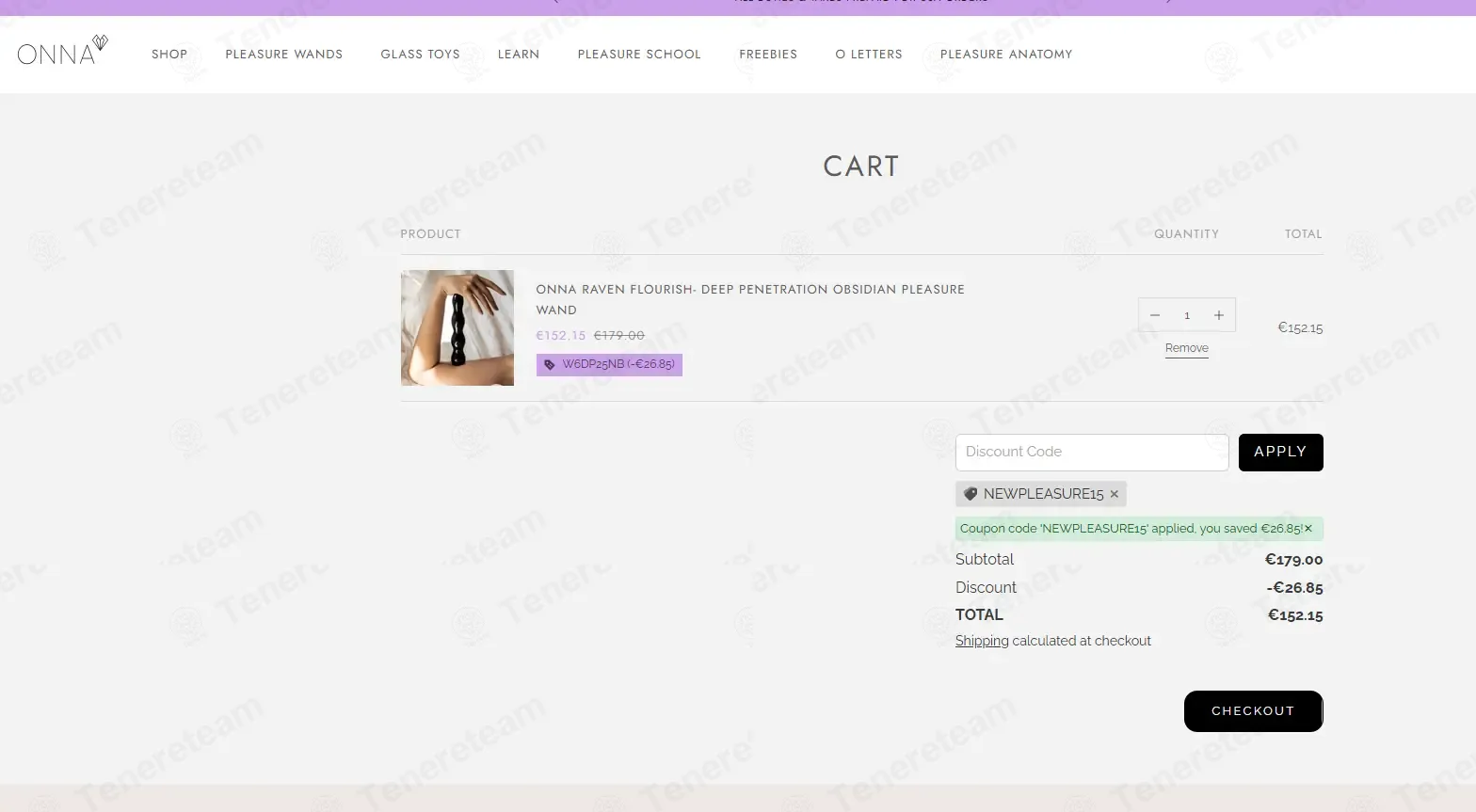The height and width of the screenshot is (812, 1476).
Task: Go to Glass Toys
Action: [x=421, y=55]
